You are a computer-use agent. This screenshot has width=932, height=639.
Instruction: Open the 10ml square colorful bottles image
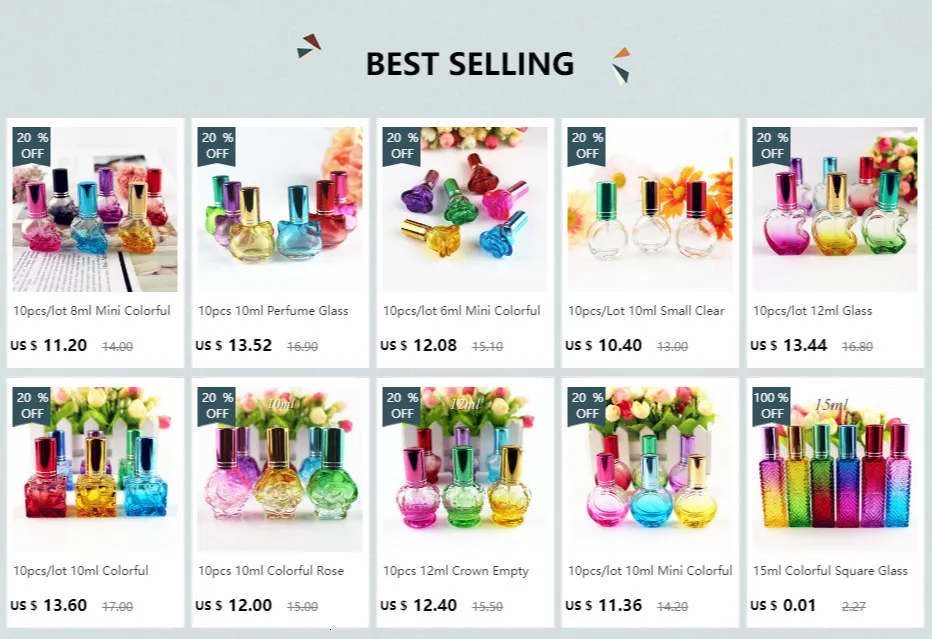coord(95,470)
